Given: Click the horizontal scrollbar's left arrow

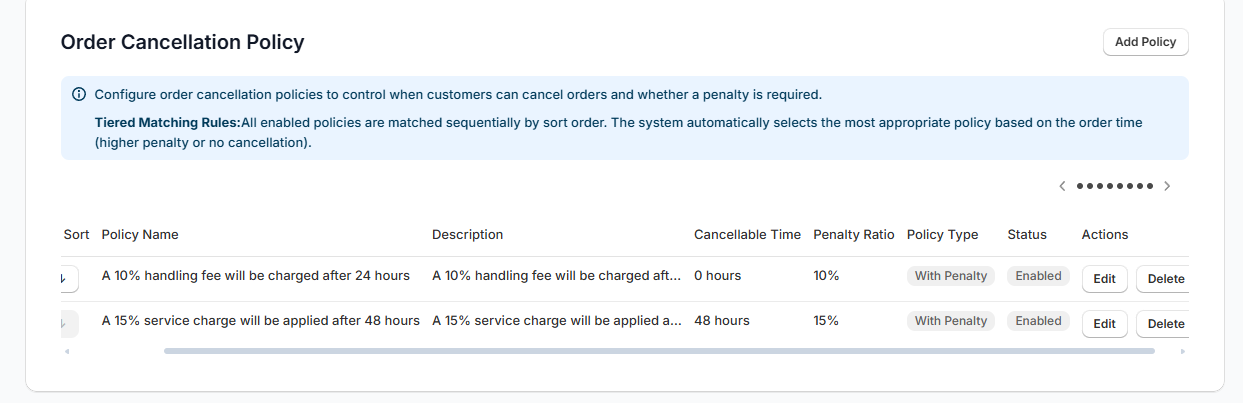Looking at the screenshot, I should (x=67, y=351).
